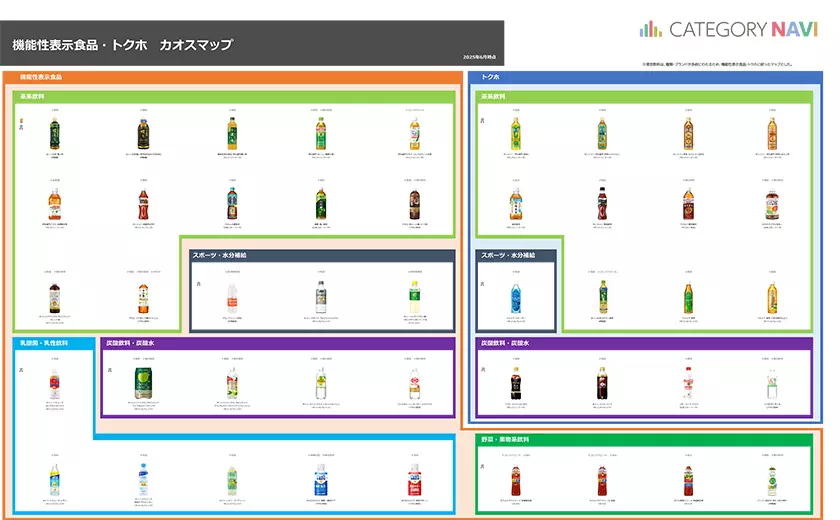Select first black bottle in トクホ 炭酸飲料

(515, 383)
